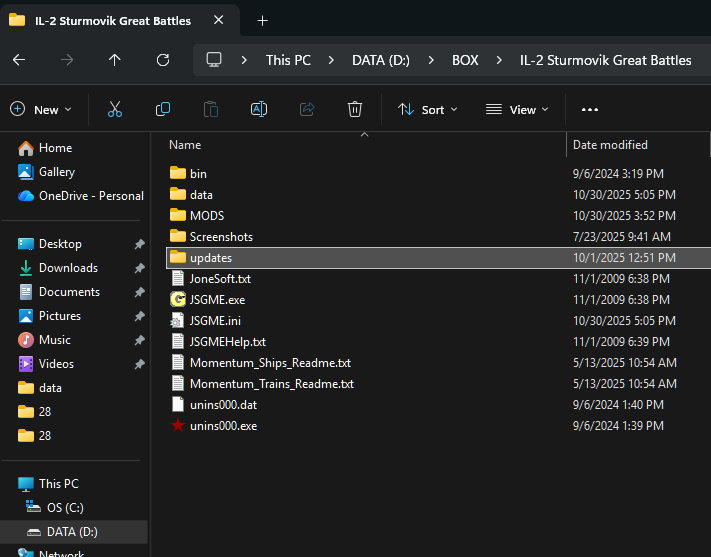
Task: Sort files by Date modified column
Action: click(x=610, y=145)
